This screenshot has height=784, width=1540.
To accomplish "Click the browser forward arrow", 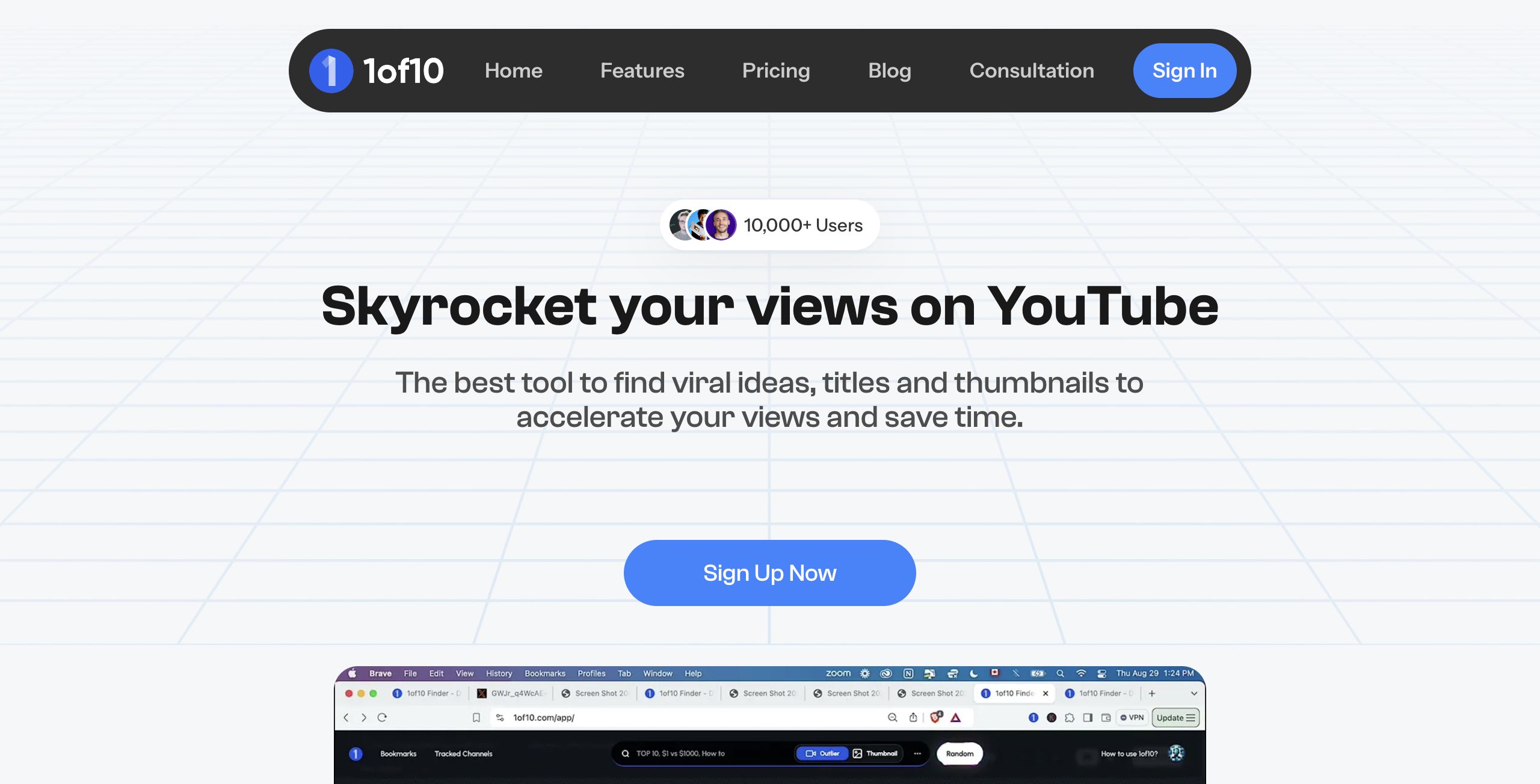I will tap(363, 717).
